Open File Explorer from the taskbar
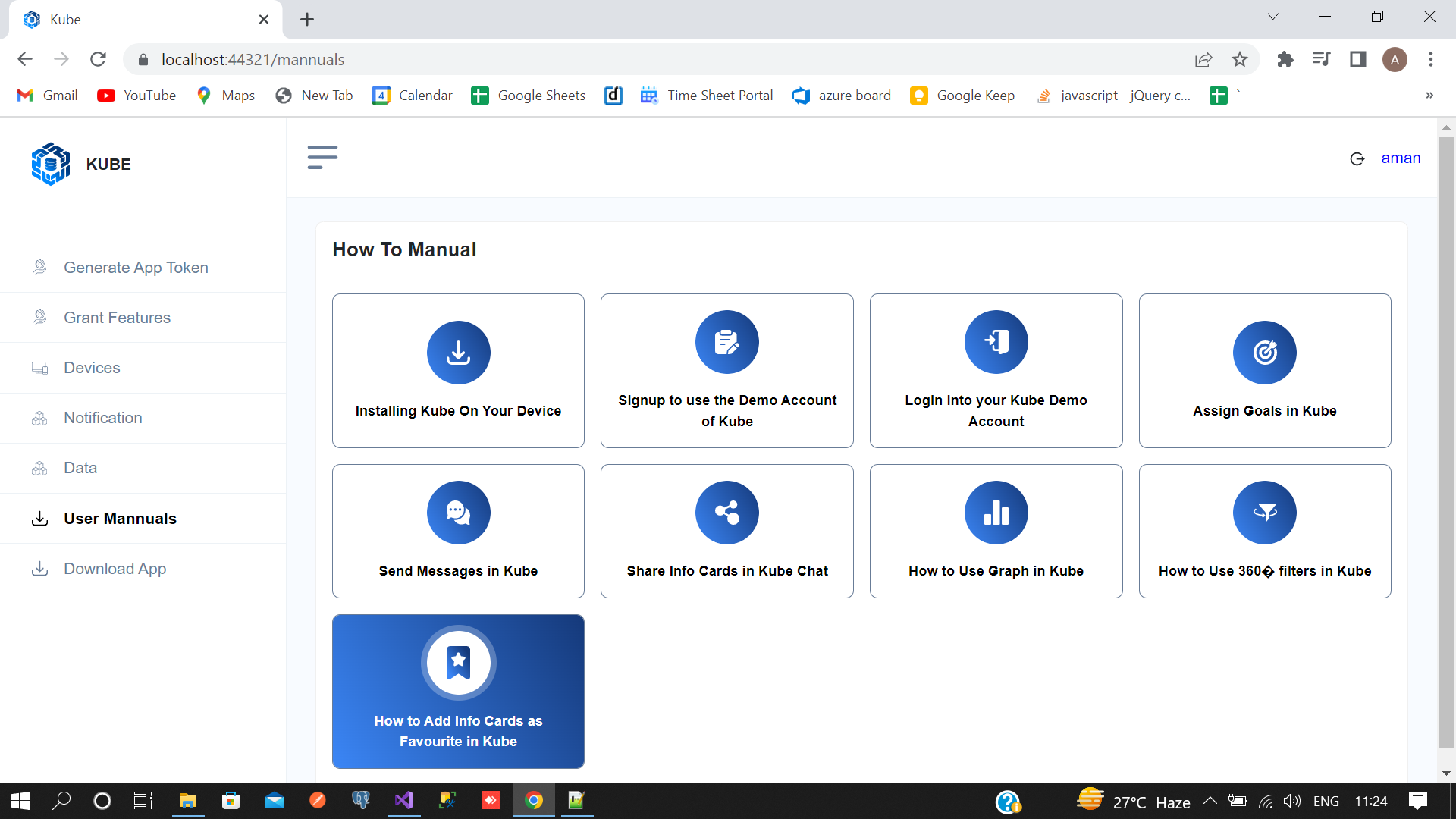The image size is (1456, 819). [187, 801]
